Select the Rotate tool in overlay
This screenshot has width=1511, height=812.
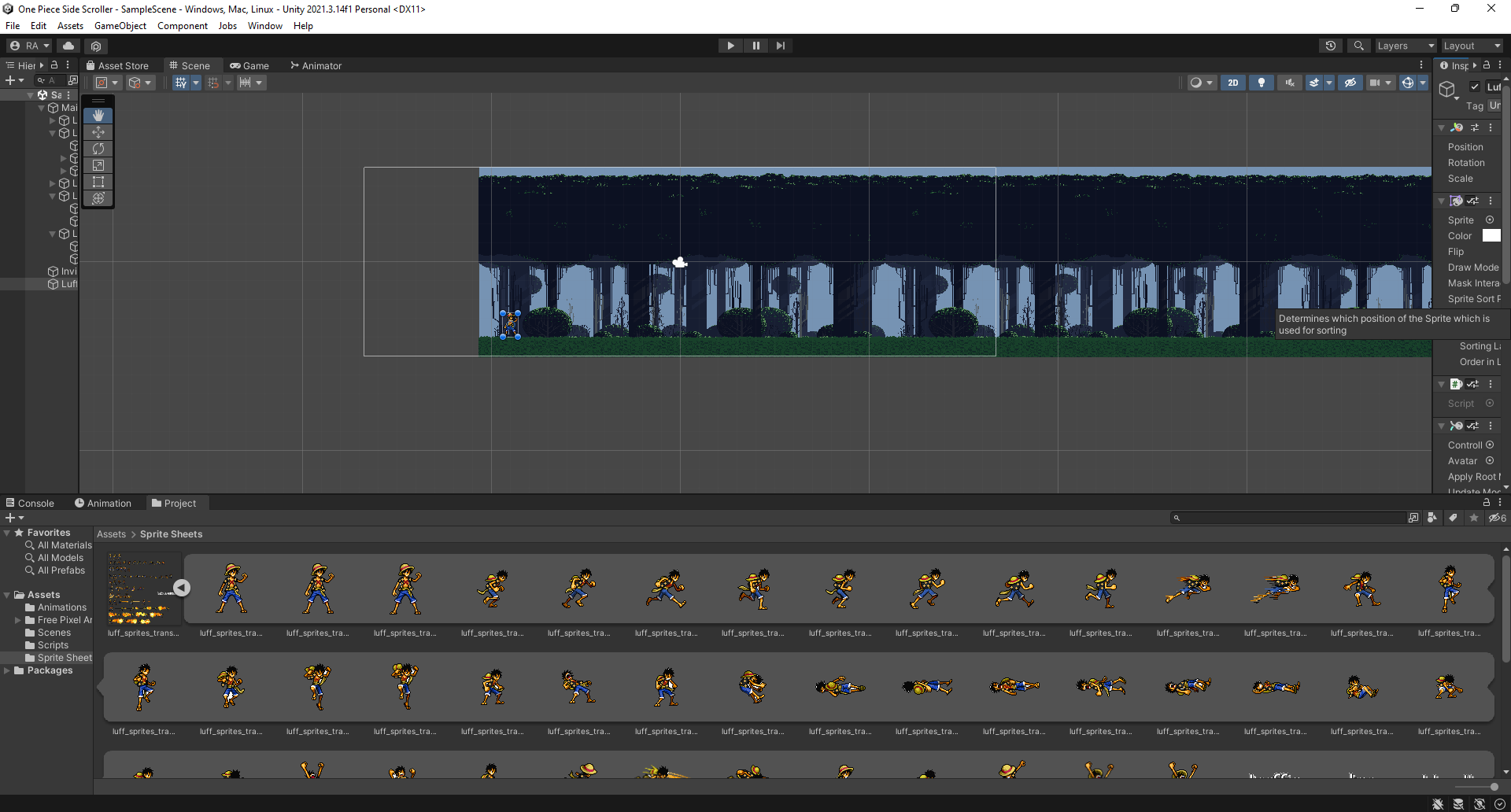click(x=98, y=149)
